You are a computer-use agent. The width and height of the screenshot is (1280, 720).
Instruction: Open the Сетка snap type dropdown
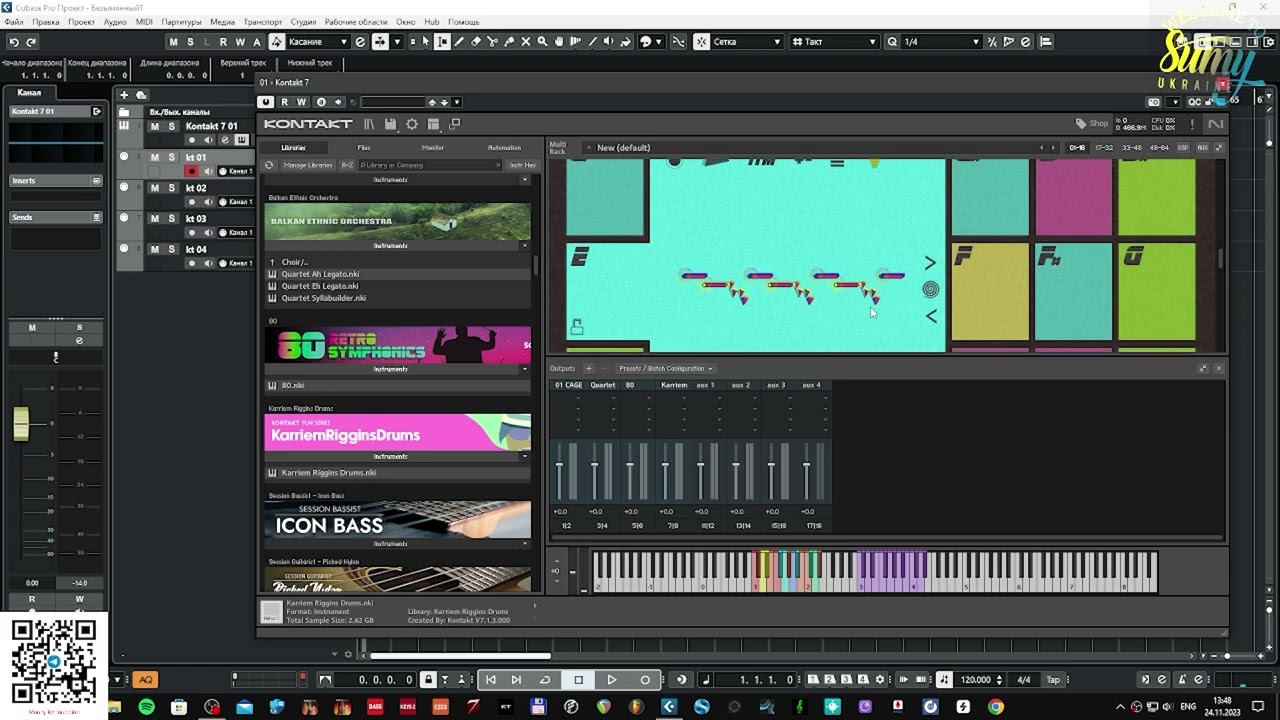[775, 42]
